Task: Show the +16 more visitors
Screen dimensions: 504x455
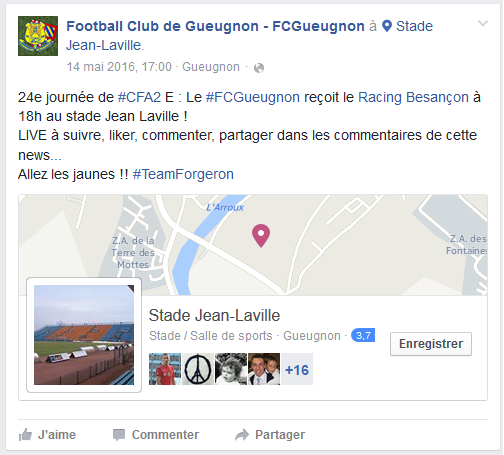Action: (297, 369)
